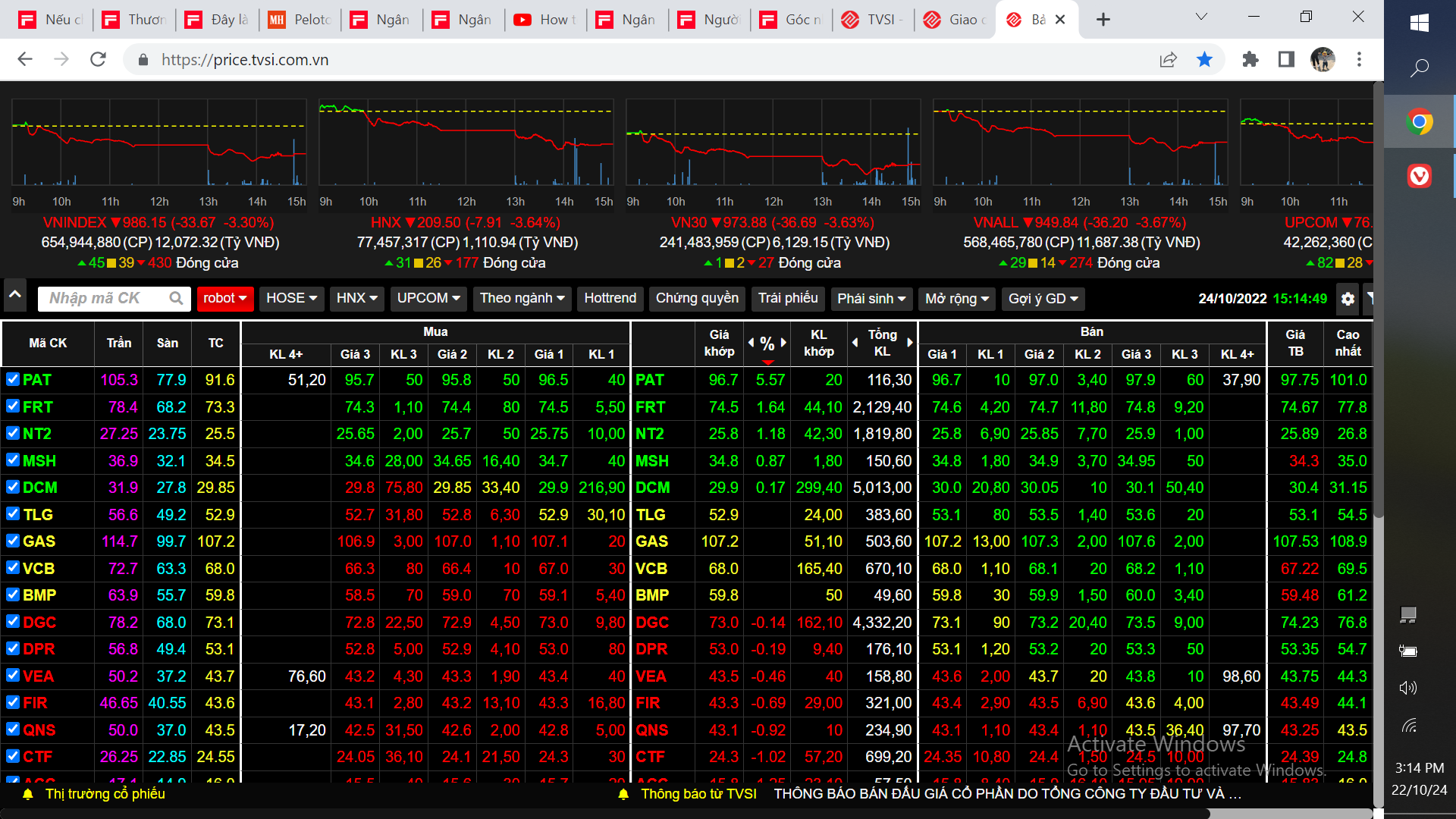Click the settings gear icon near clock
The width and height of the screenshot is (1456, 819).
(1347, 299)
